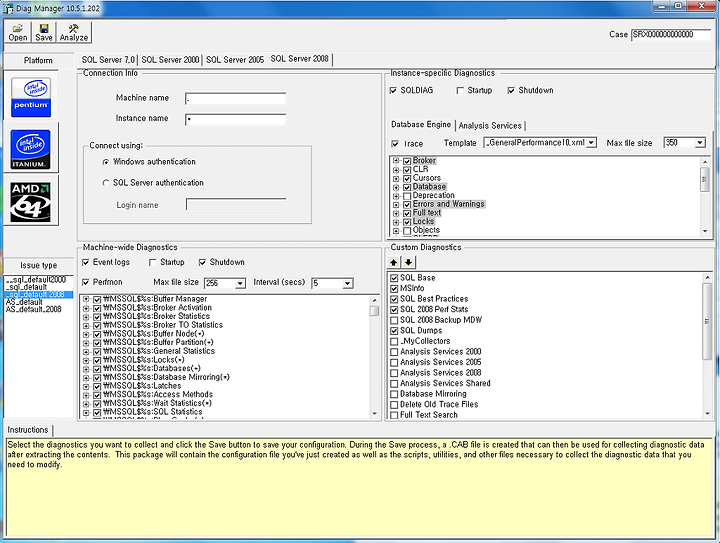
Task: Enable machine-wide Startup checkbox
Action: click(153, 262)
